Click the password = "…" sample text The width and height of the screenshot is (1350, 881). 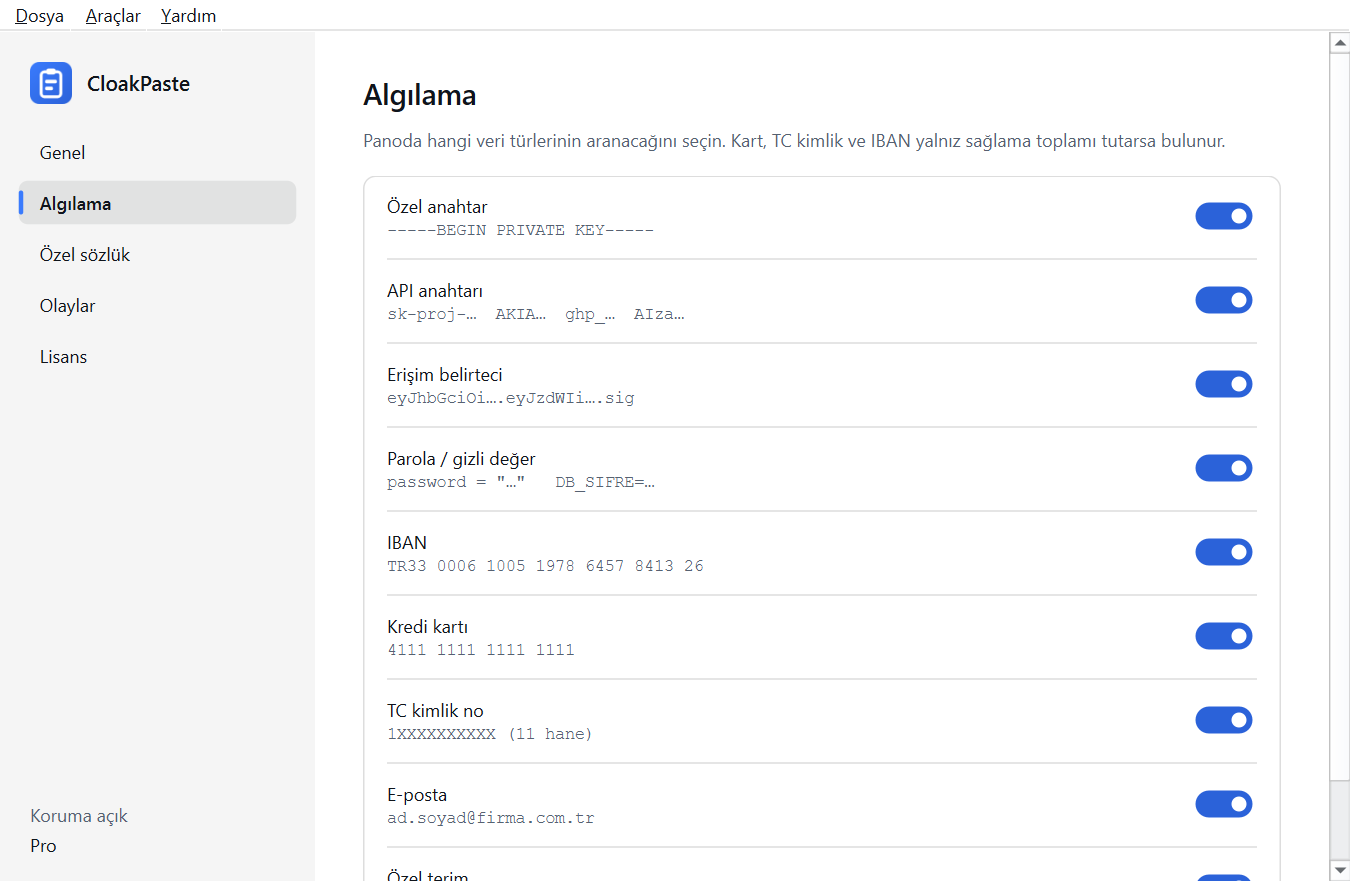pyautogui.click(x=521, y=482)
